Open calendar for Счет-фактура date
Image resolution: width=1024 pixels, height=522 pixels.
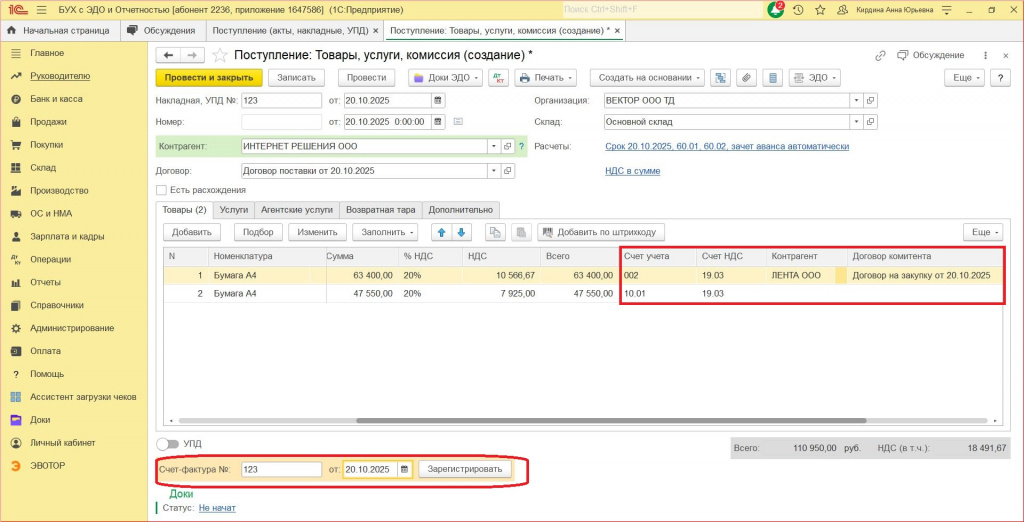(405, 469)
